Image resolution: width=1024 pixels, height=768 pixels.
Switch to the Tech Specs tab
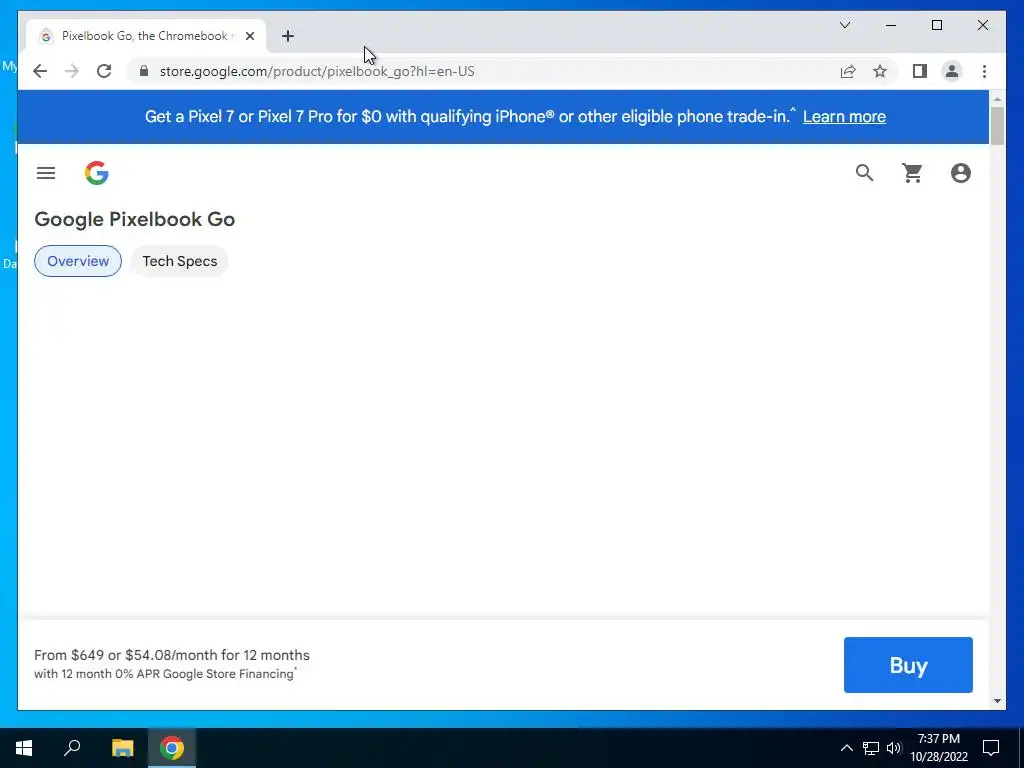(x=180, y=261)
